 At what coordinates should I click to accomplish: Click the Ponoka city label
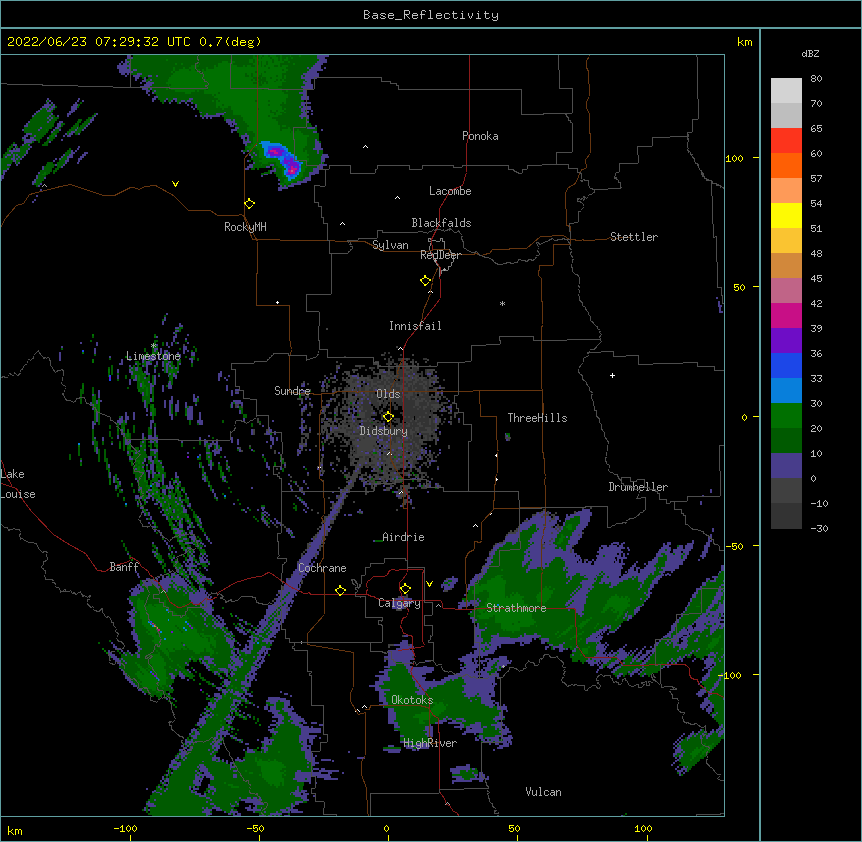(x=480, y=136)
